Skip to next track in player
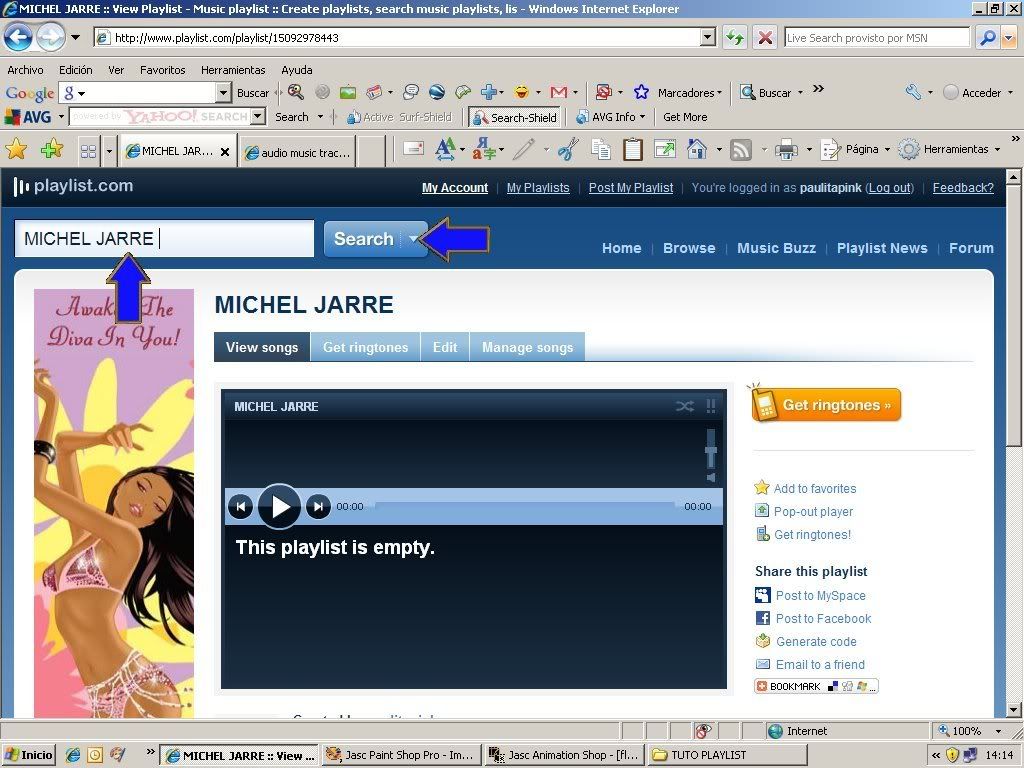This screenshot has width=1024, height=768. pyautogui.click(x=318, y=507)
